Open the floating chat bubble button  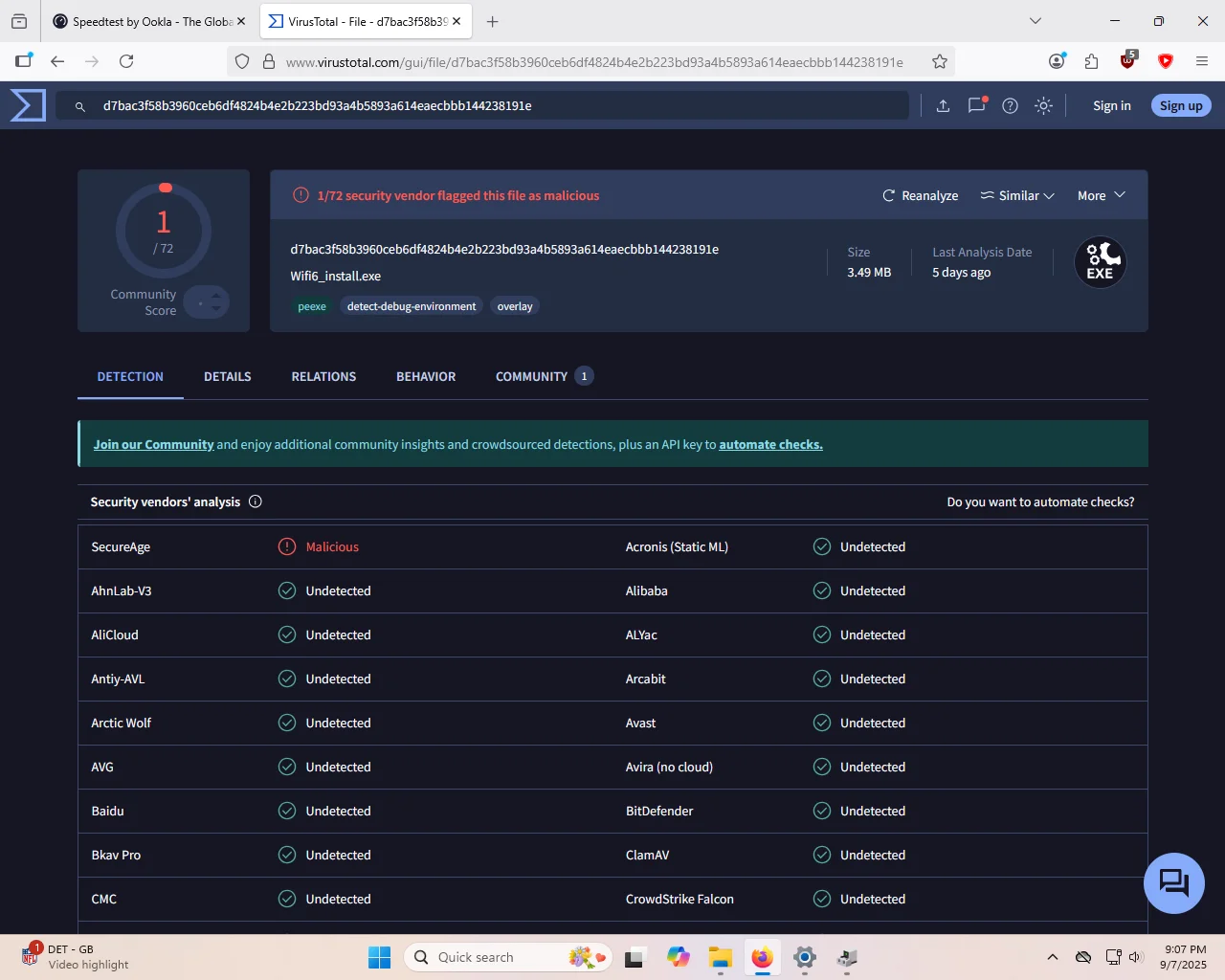1174,882
